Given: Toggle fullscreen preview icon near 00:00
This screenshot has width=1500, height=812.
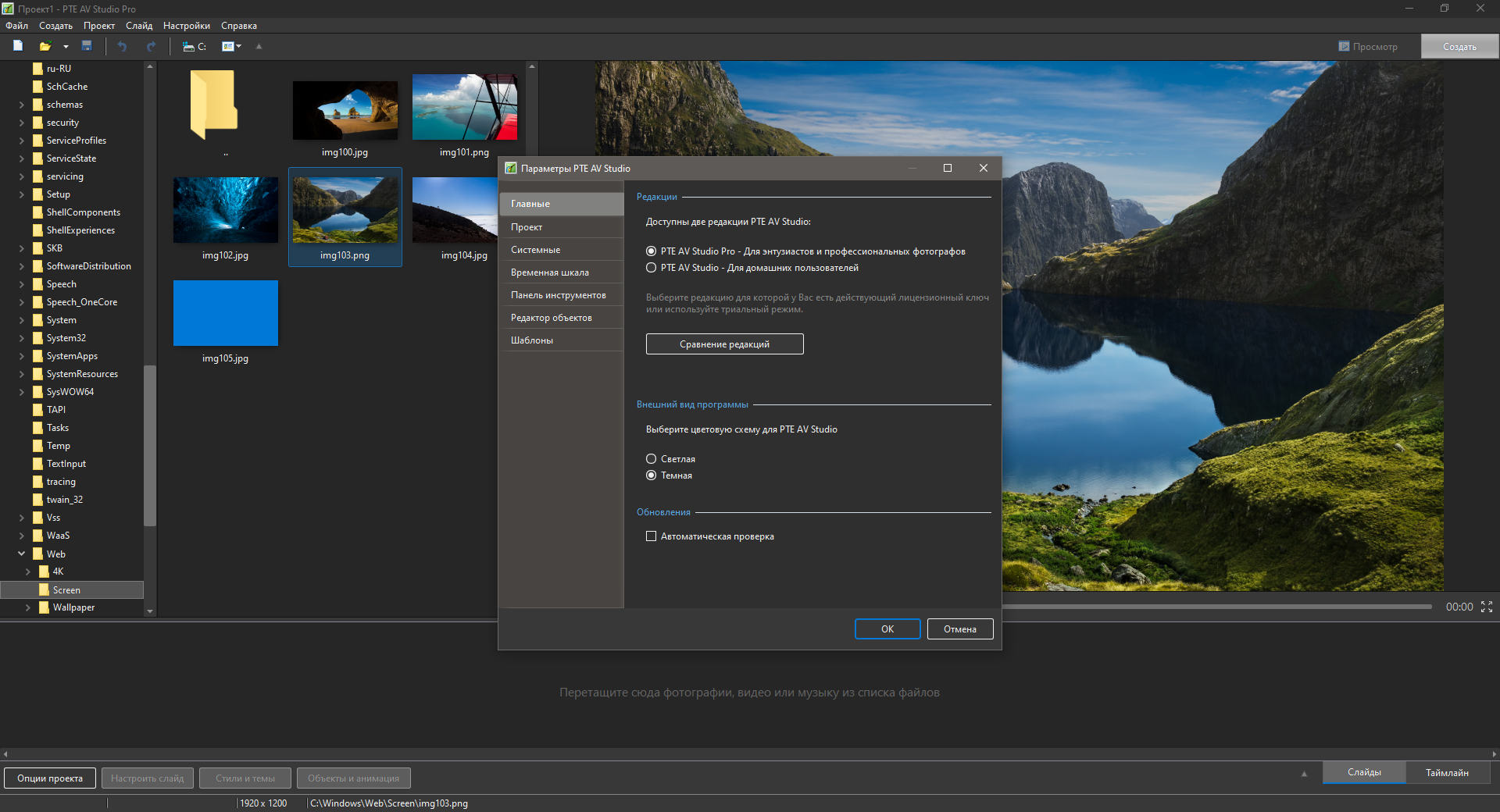Looking at the screenshot, I should point(1487,607).
